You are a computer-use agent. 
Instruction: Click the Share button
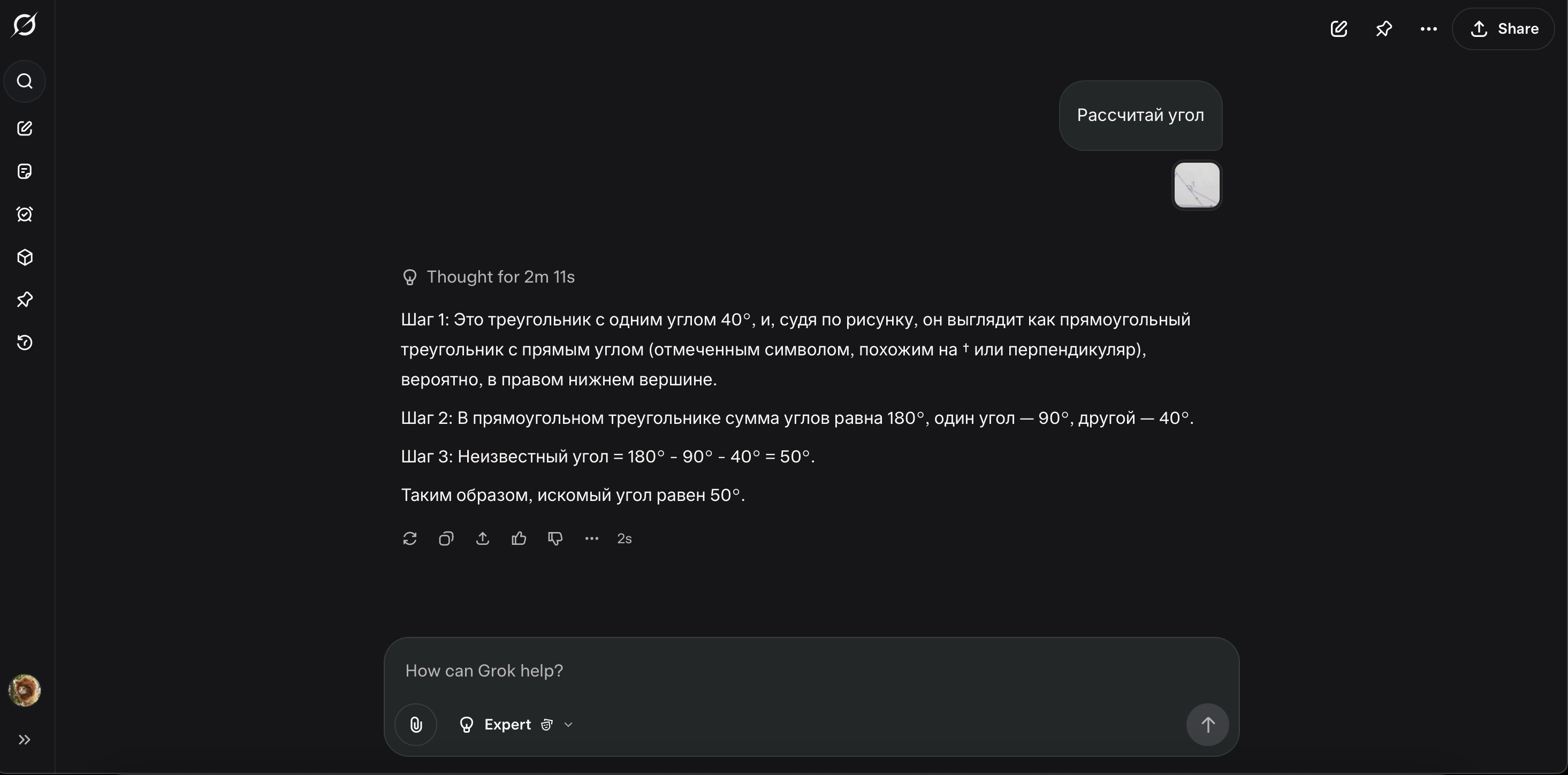coord(1504,28)
